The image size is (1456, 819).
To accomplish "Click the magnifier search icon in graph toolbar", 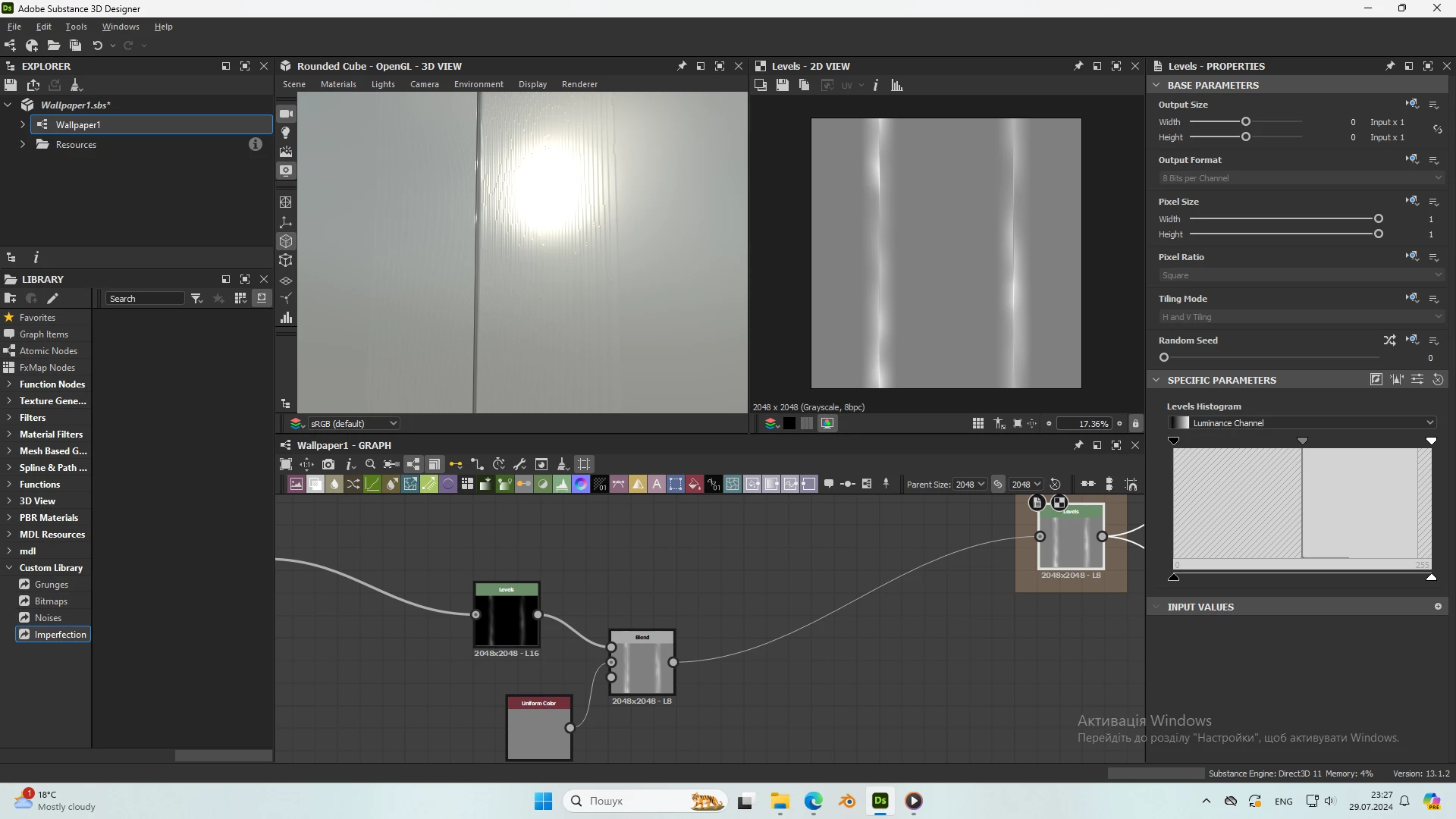I will [x=370, y=464].
